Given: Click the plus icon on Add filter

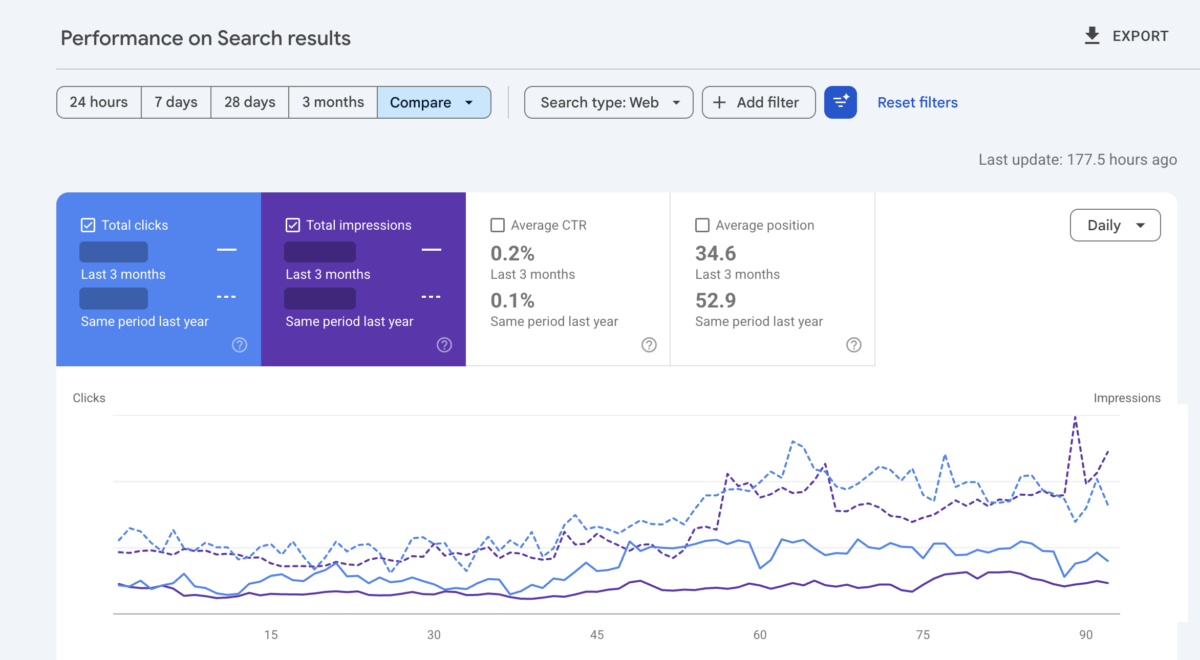Looking at the screenshot, I should pyautogui.click(x=719, y=102).
